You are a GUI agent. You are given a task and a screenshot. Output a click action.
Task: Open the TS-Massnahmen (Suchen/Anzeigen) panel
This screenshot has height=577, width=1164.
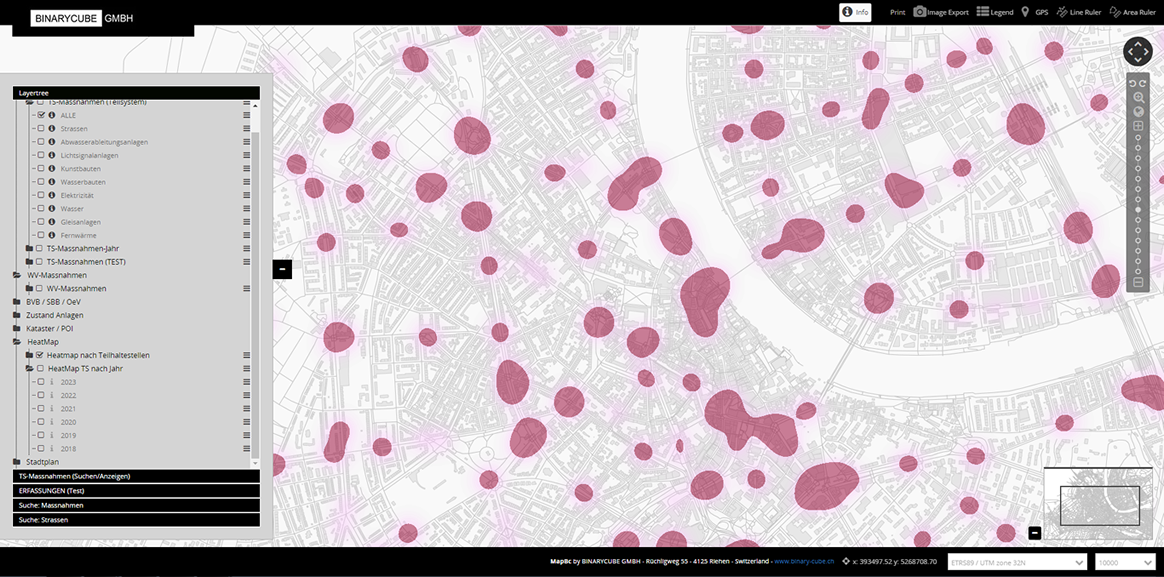(136, 476)
